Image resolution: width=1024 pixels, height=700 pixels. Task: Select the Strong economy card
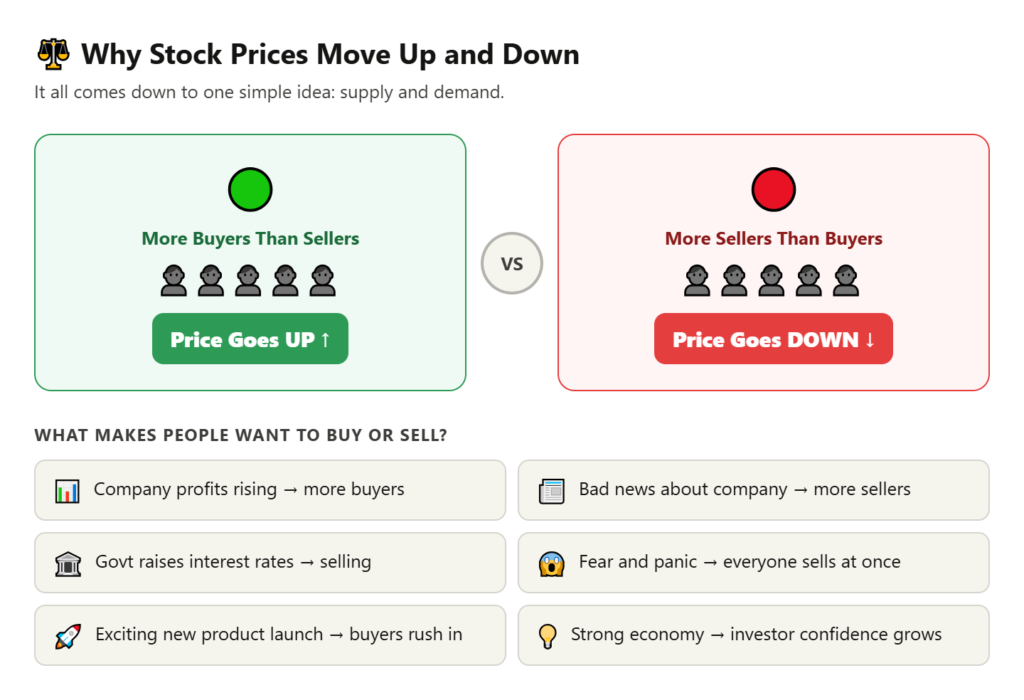pyautogui.click(x=753, y=635)
